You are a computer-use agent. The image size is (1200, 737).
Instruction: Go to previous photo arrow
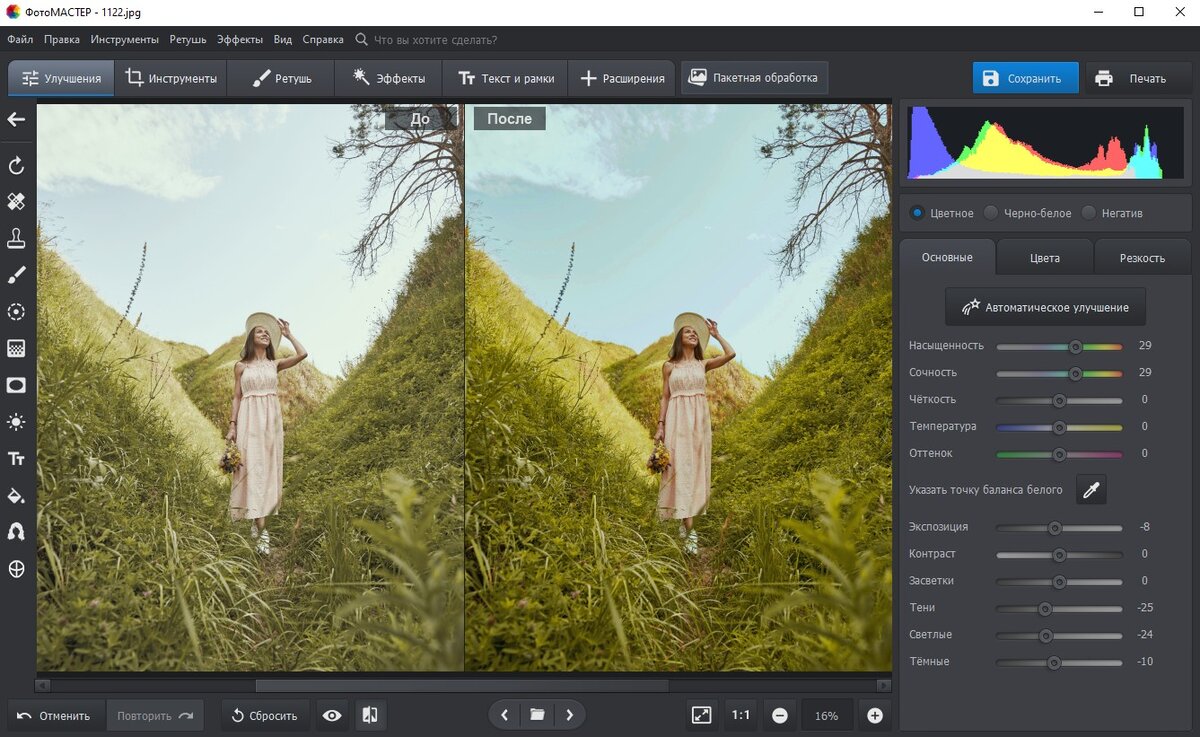pyautogui.click(x=505, y=715)
